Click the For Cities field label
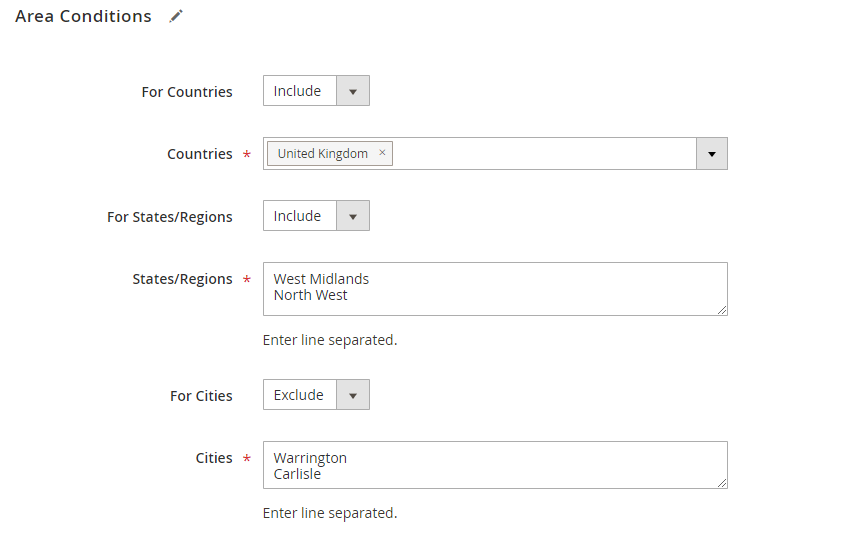 pyautogui.click(x=201, y=396)
